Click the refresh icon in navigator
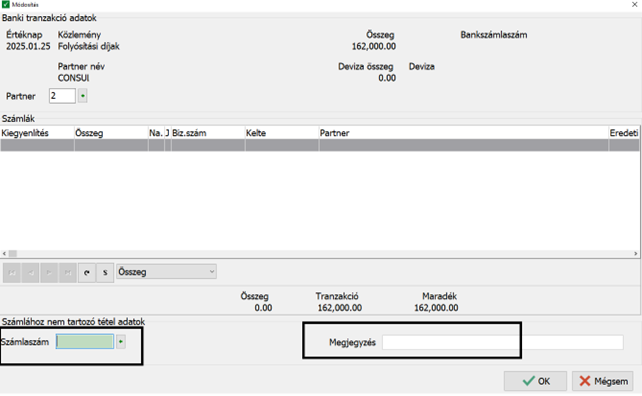The width and height of the screenshot is (642, 396). tap(87, 273)
